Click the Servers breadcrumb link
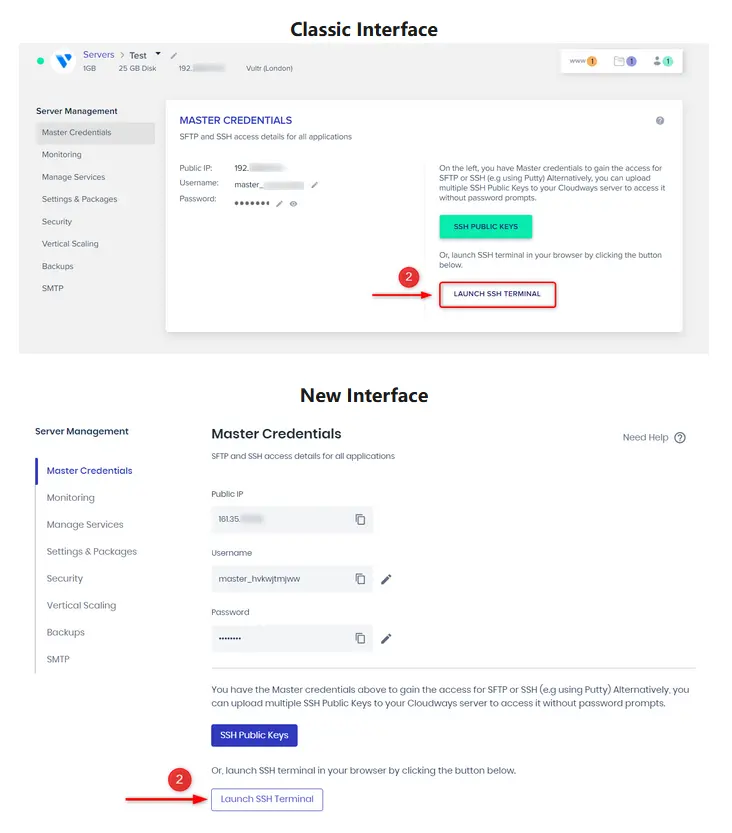732x833 pixels. [99, 55]
